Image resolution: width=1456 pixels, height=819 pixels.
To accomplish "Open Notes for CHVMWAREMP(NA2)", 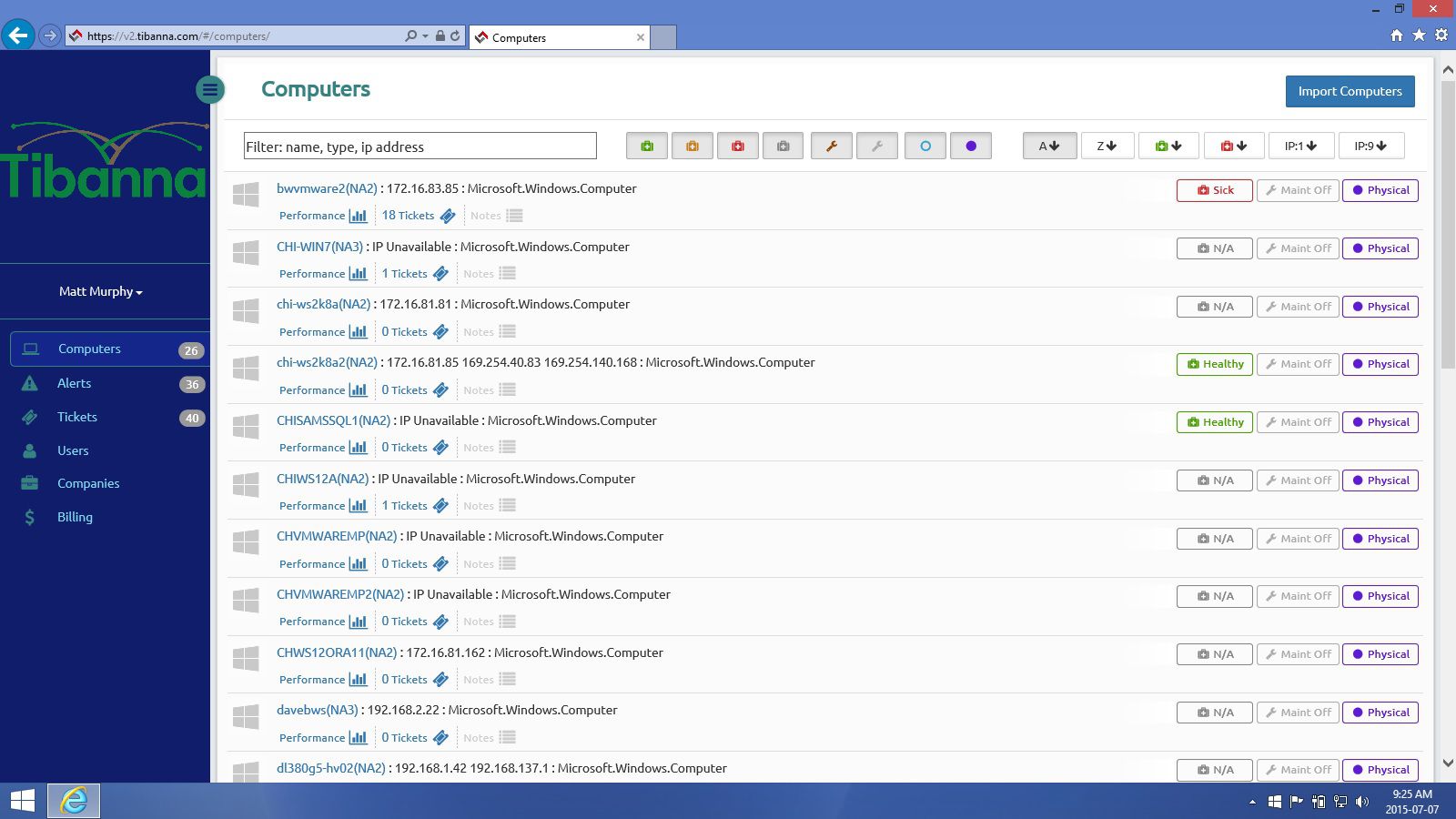I will click(x=490, y=564).
